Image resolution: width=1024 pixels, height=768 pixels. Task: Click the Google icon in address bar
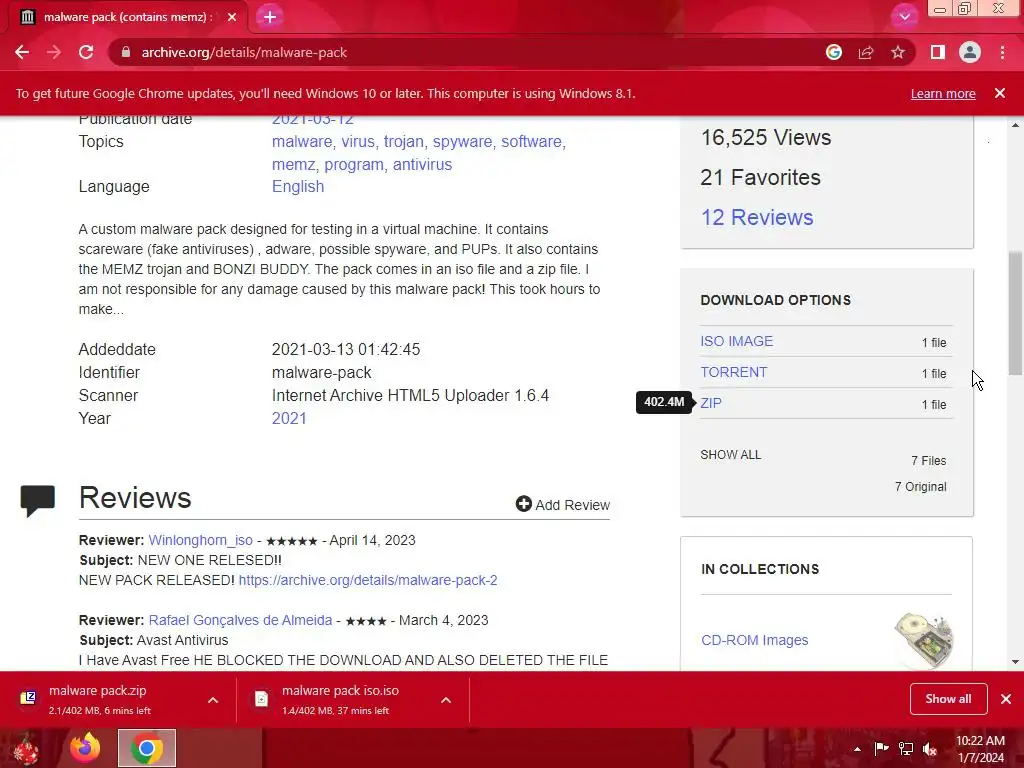[833, 52]
